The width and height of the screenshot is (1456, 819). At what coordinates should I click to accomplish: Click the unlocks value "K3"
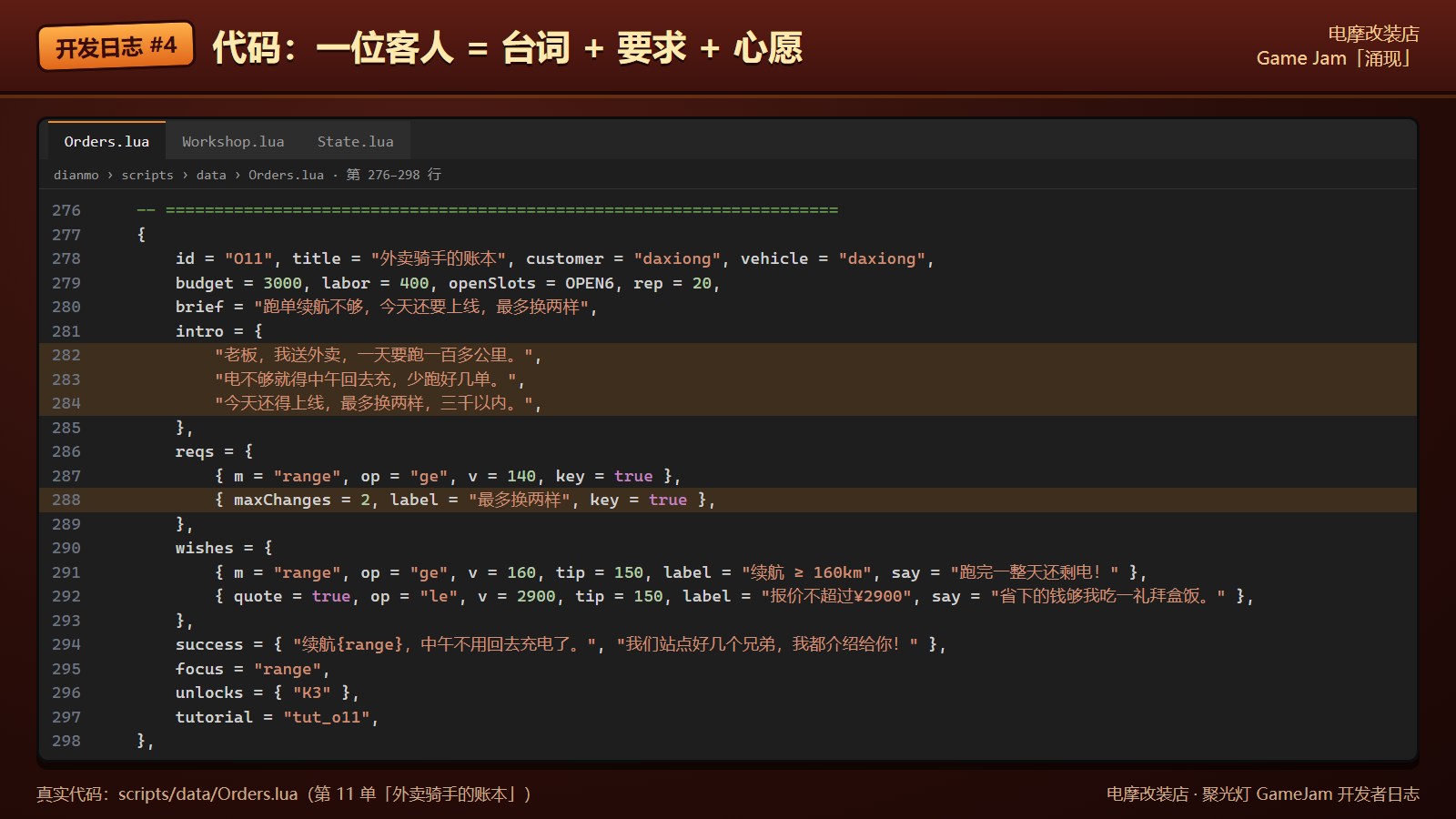311,693
